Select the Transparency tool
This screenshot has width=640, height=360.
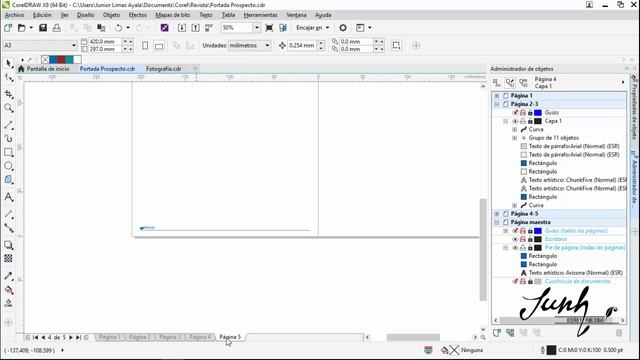pos(9,258)
